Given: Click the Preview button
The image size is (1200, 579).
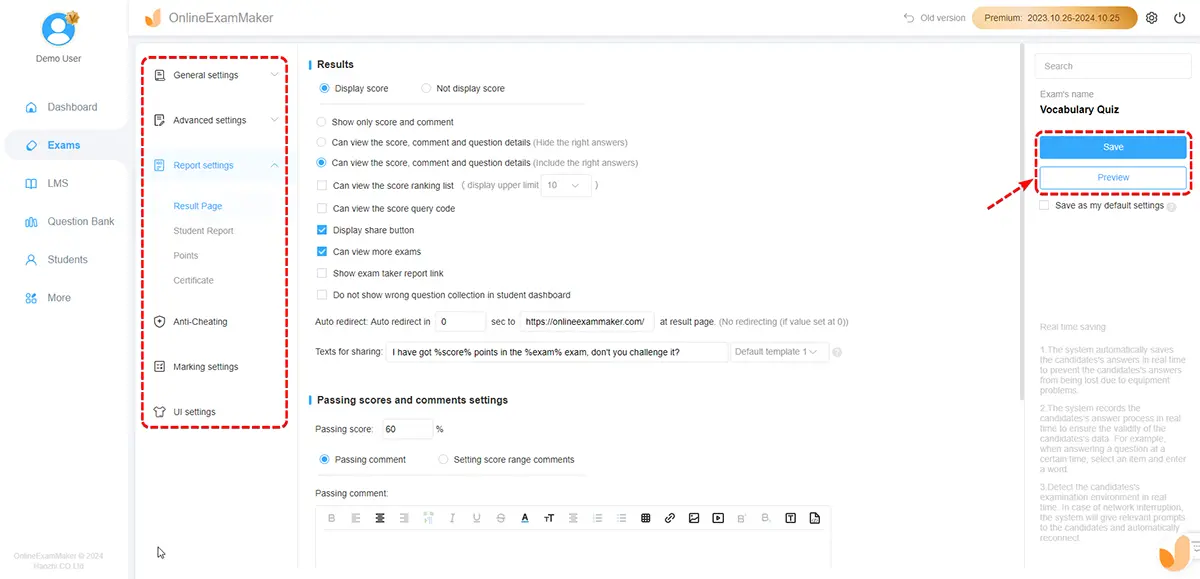Looking at the screenshot, I should pos(1113,177).
